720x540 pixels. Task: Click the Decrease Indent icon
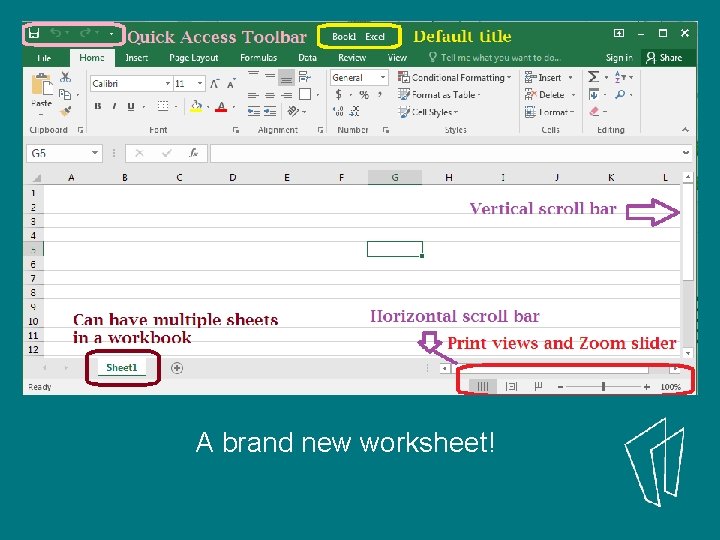pos(253,112)
